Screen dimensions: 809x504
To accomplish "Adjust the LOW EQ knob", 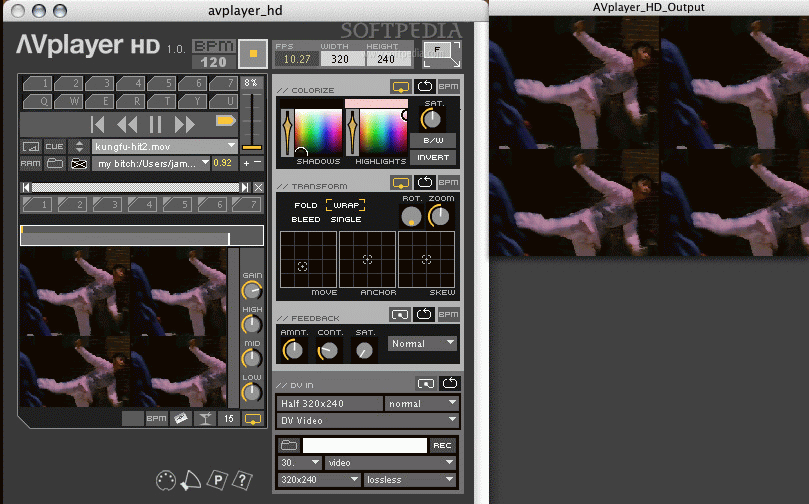I will pyautogui.click(x=252, y=393).
